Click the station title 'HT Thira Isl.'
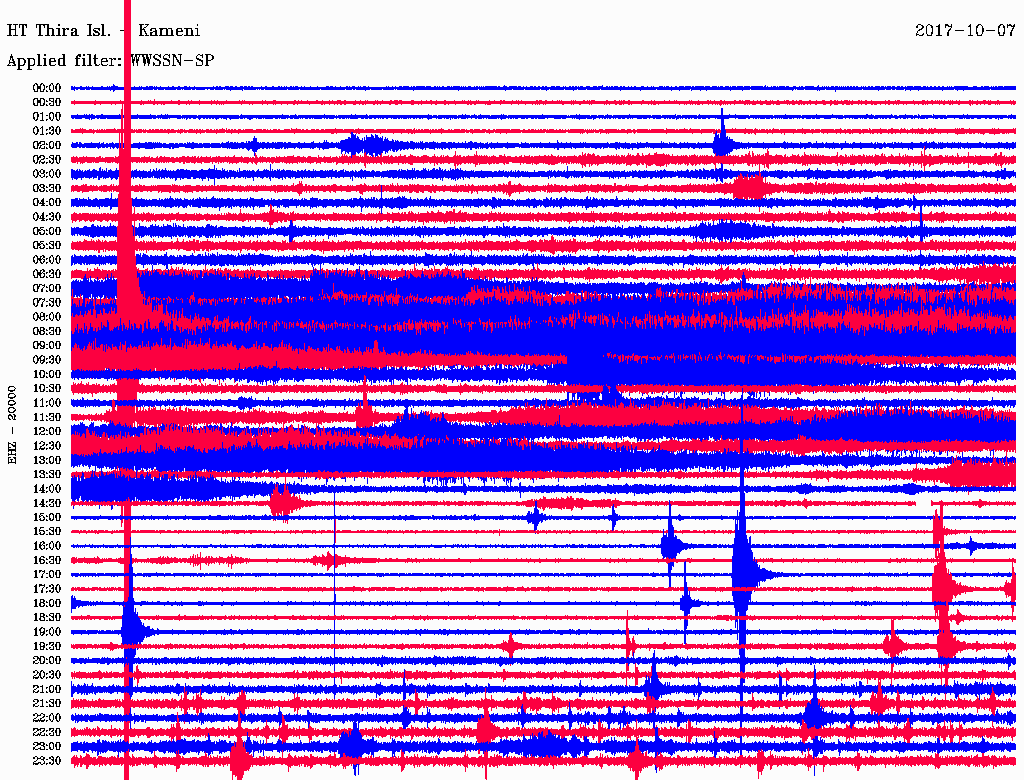This screenshot has width=1024, height=780. 59,31
